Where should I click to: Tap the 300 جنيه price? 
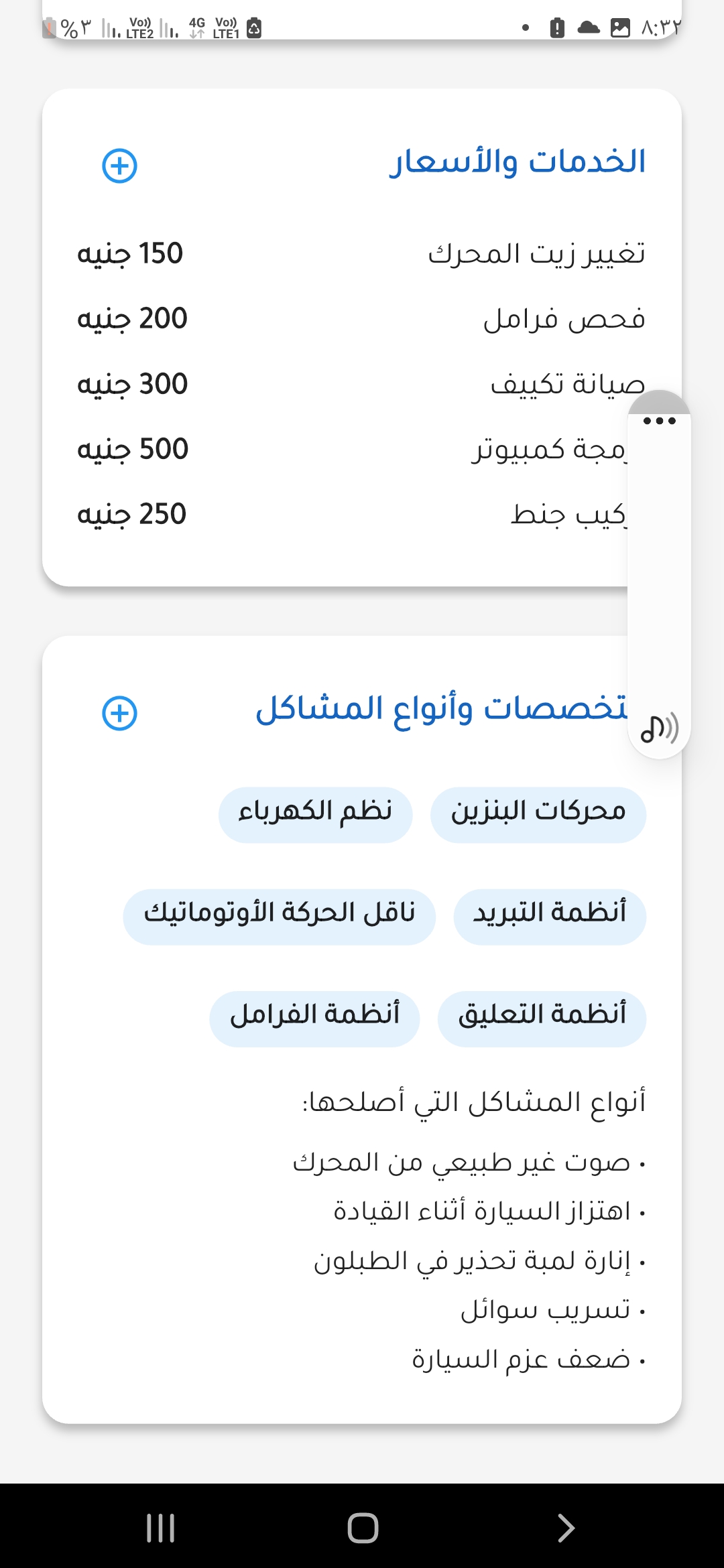tap(133, 384)
